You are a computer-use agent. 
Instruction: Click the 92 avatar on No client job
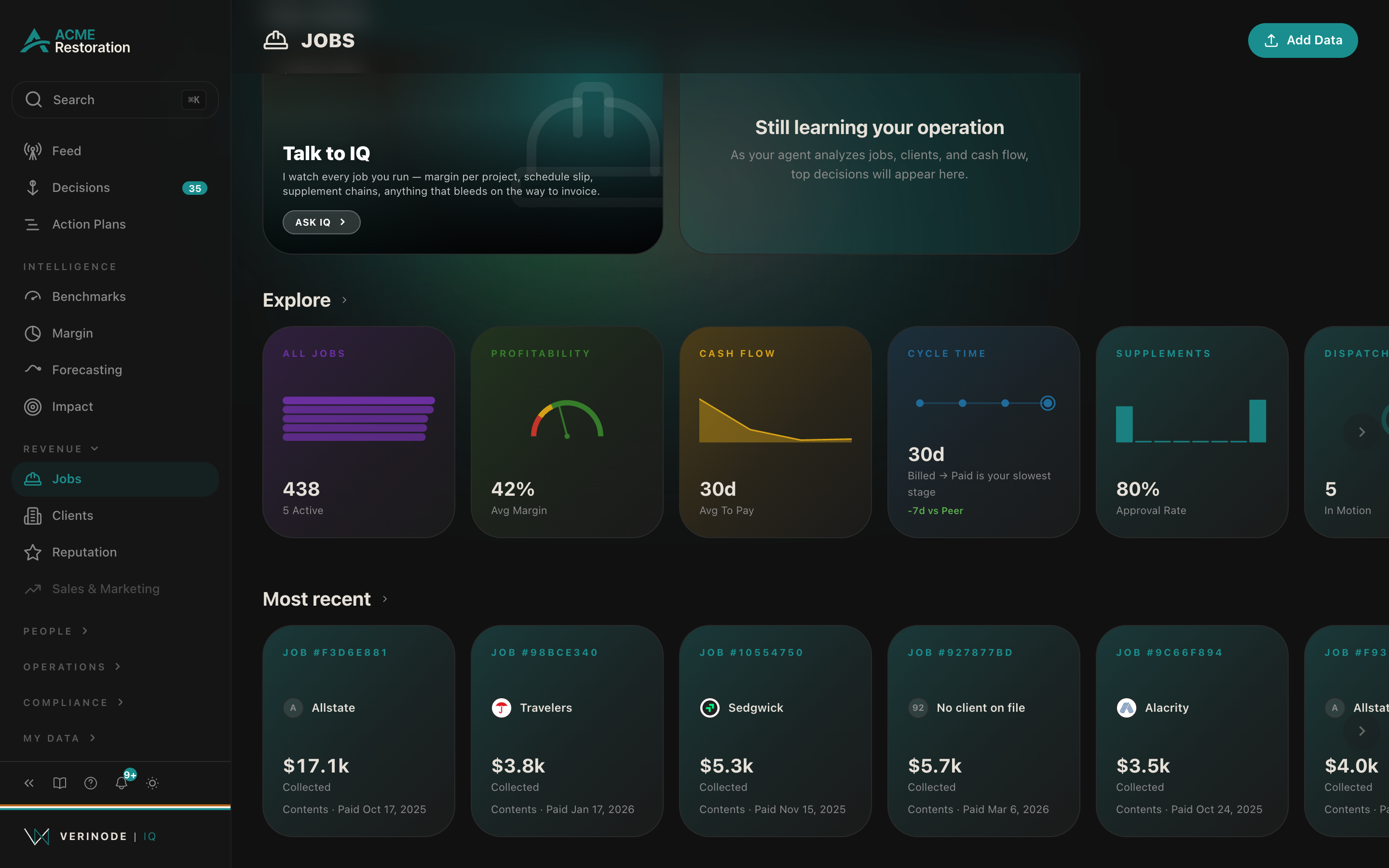point(918,708)
